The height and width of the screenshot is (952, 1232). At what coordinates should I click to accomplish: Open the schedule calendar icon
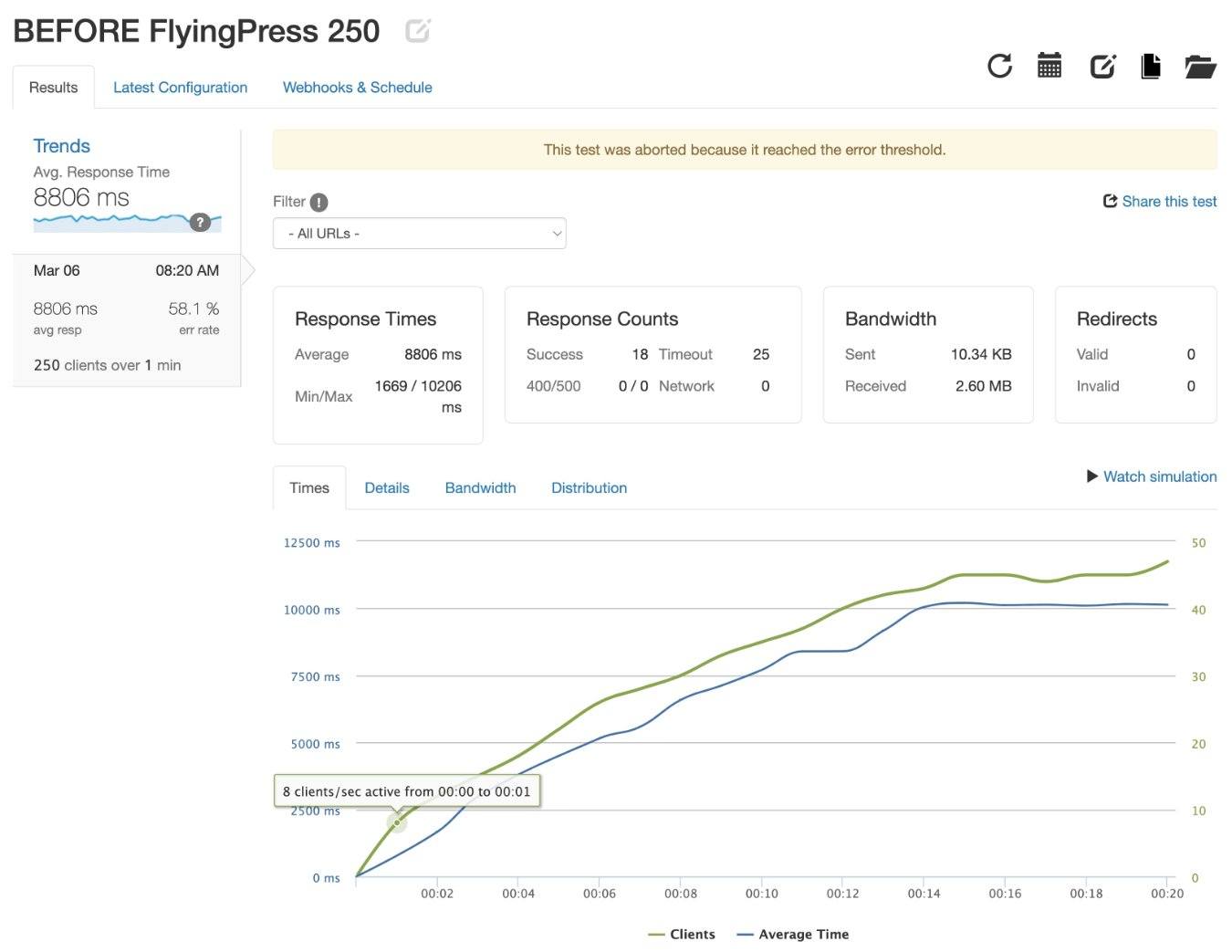tap(1049, 66)
